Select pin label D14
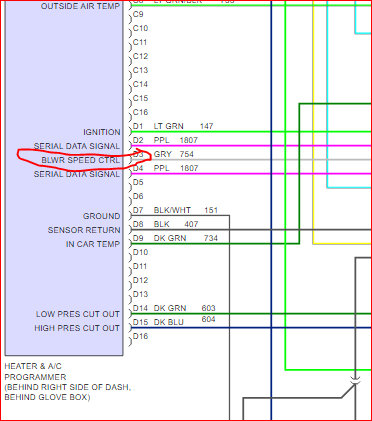This screenshot has height=421, width=372. [140, 308]
